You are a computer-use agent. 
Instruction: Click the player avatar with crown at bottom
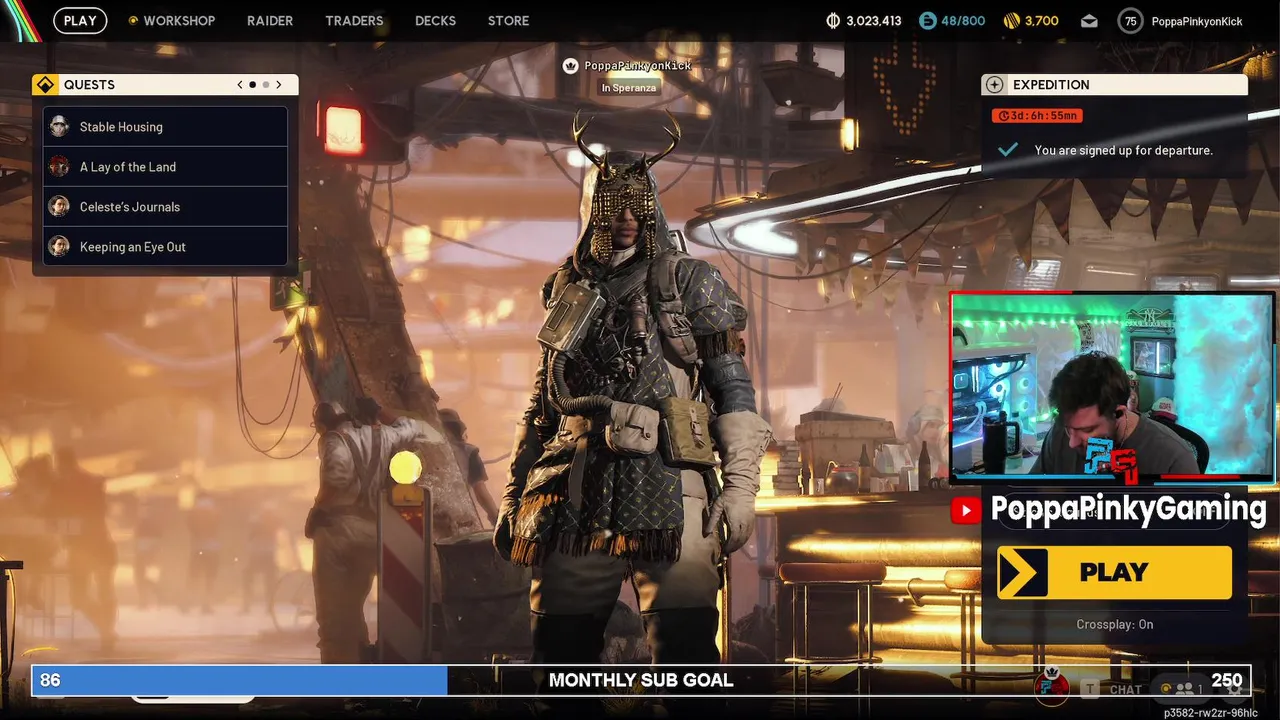pos(1052,685)
